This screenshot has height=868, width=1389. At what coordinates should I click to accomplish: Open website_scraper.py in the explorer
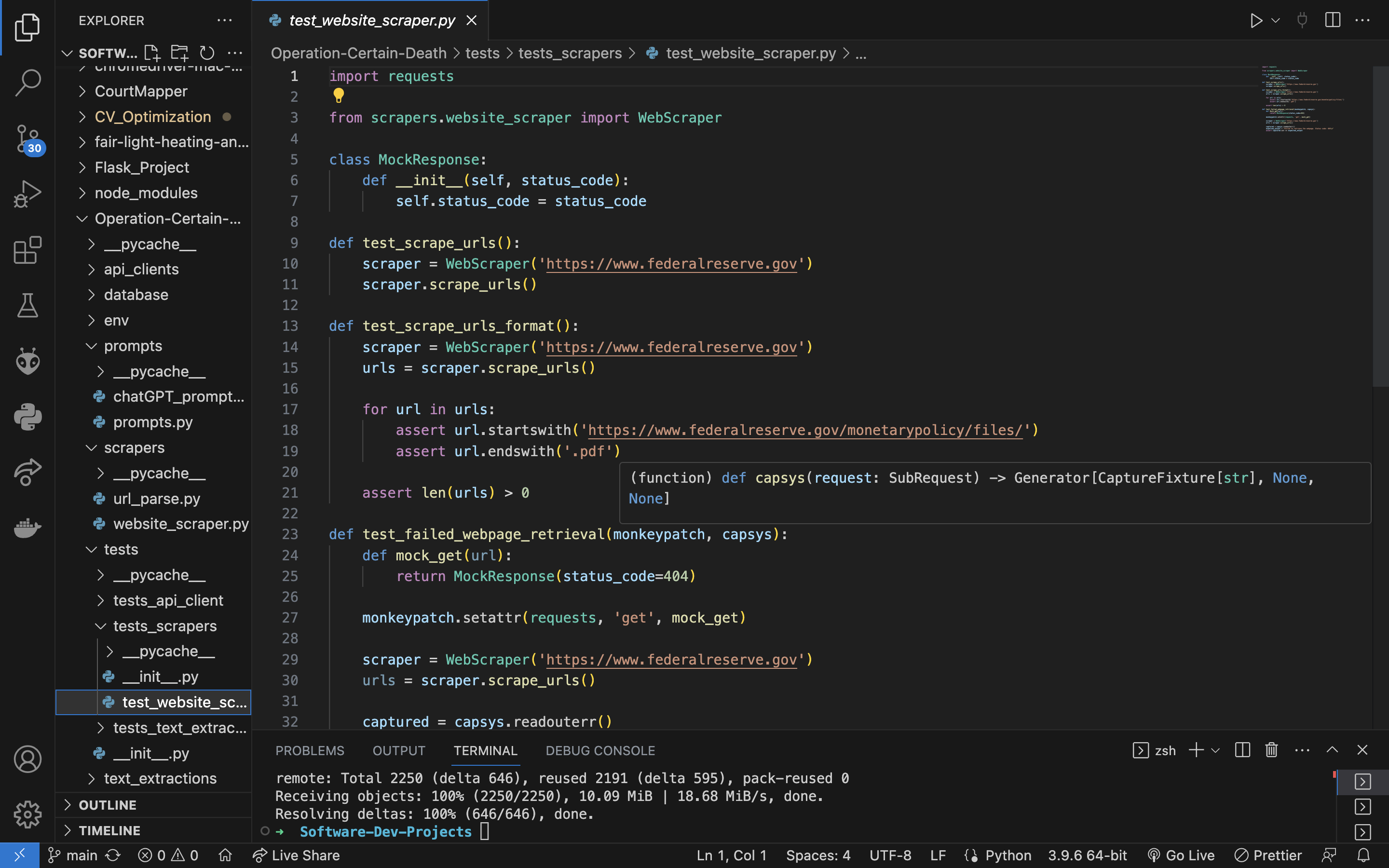click(x=180, y=524)
